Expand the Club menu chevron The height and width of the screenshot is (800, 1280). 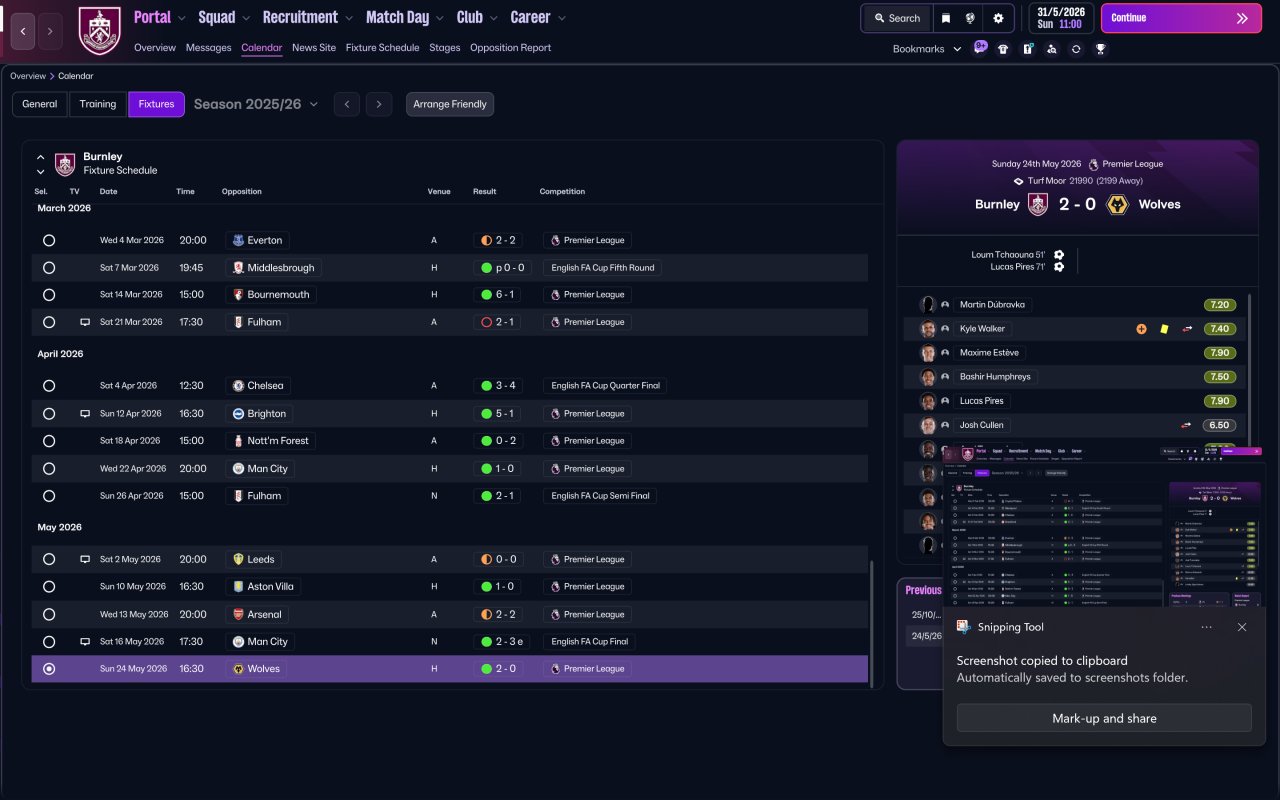(493, 18)
